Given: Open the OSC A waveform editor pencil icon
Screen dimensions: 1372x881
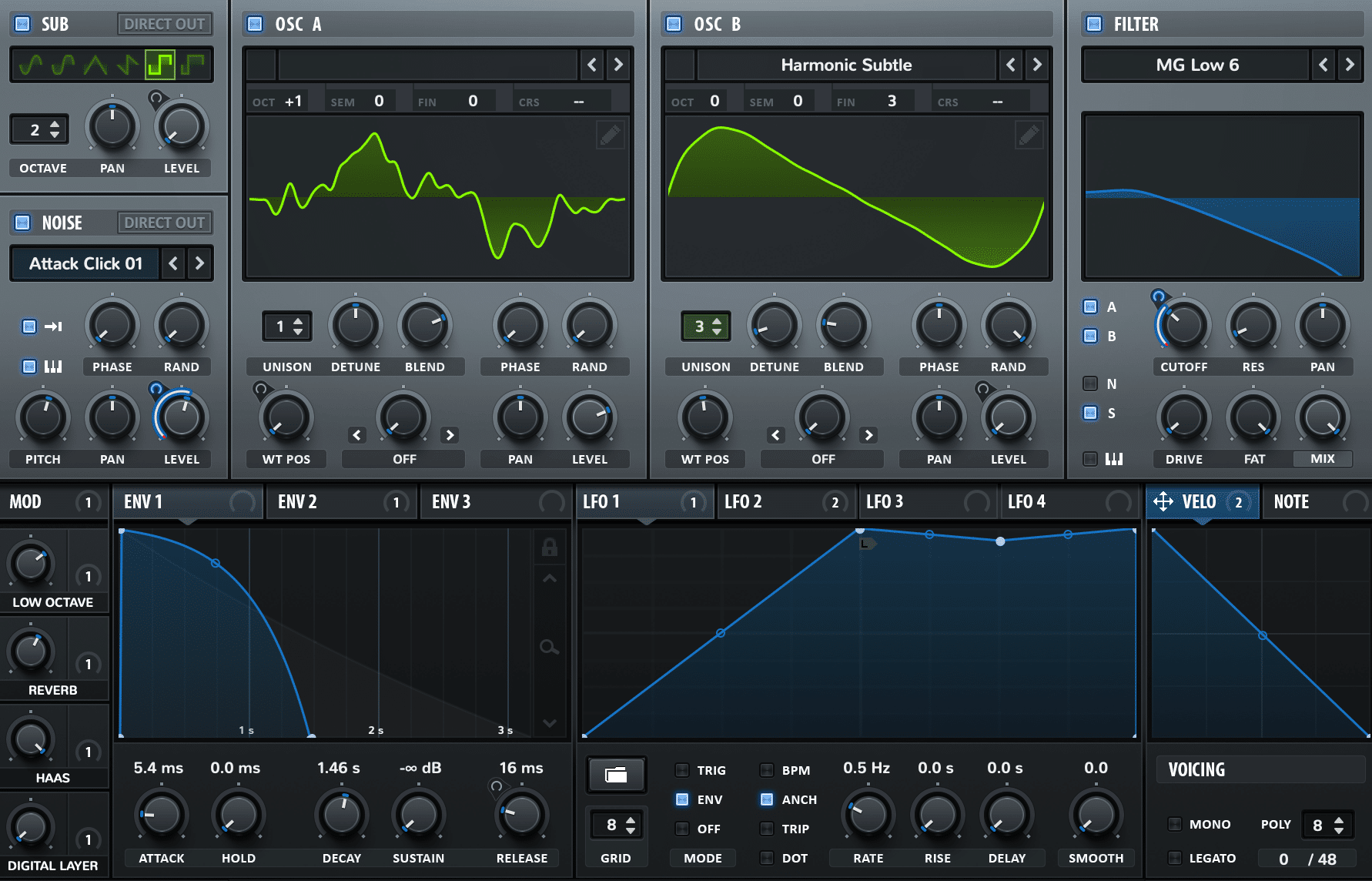Looking at the screenshot, I should (610, 135).
